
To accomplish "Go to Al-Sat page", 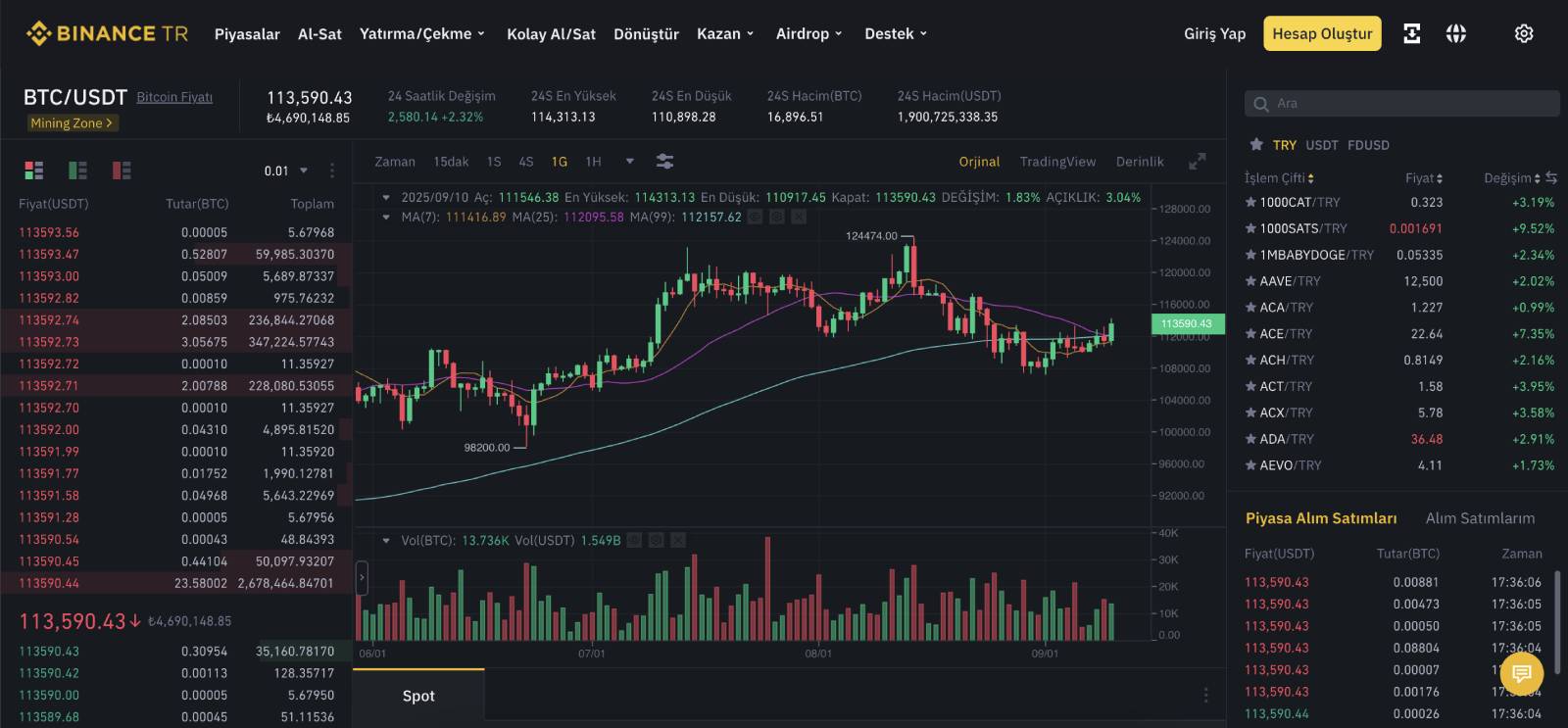I will pyautogui.click(x=319, y=33).
